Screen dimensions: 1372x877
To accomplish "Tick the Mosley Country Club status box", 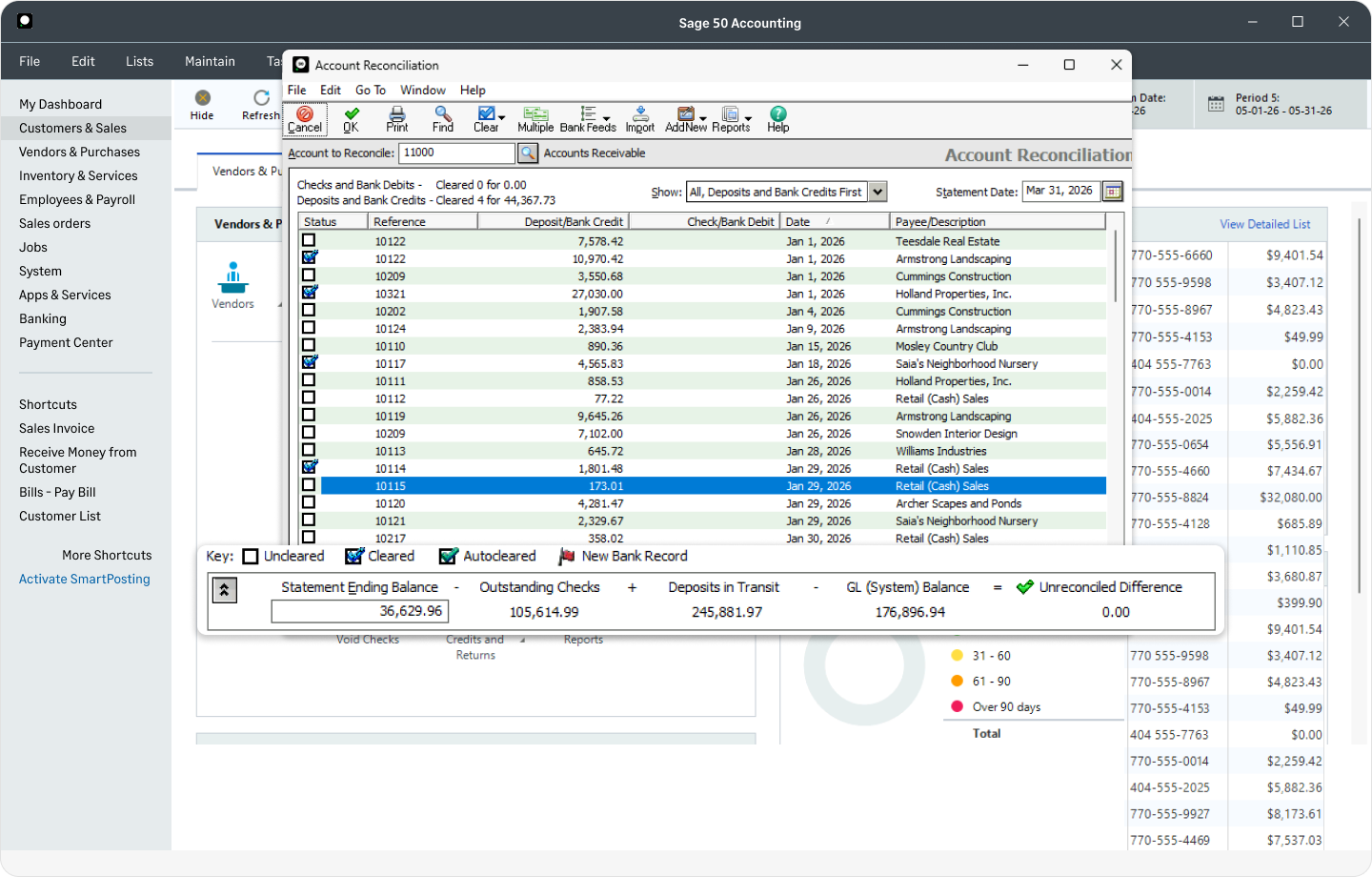I will 309,345.
